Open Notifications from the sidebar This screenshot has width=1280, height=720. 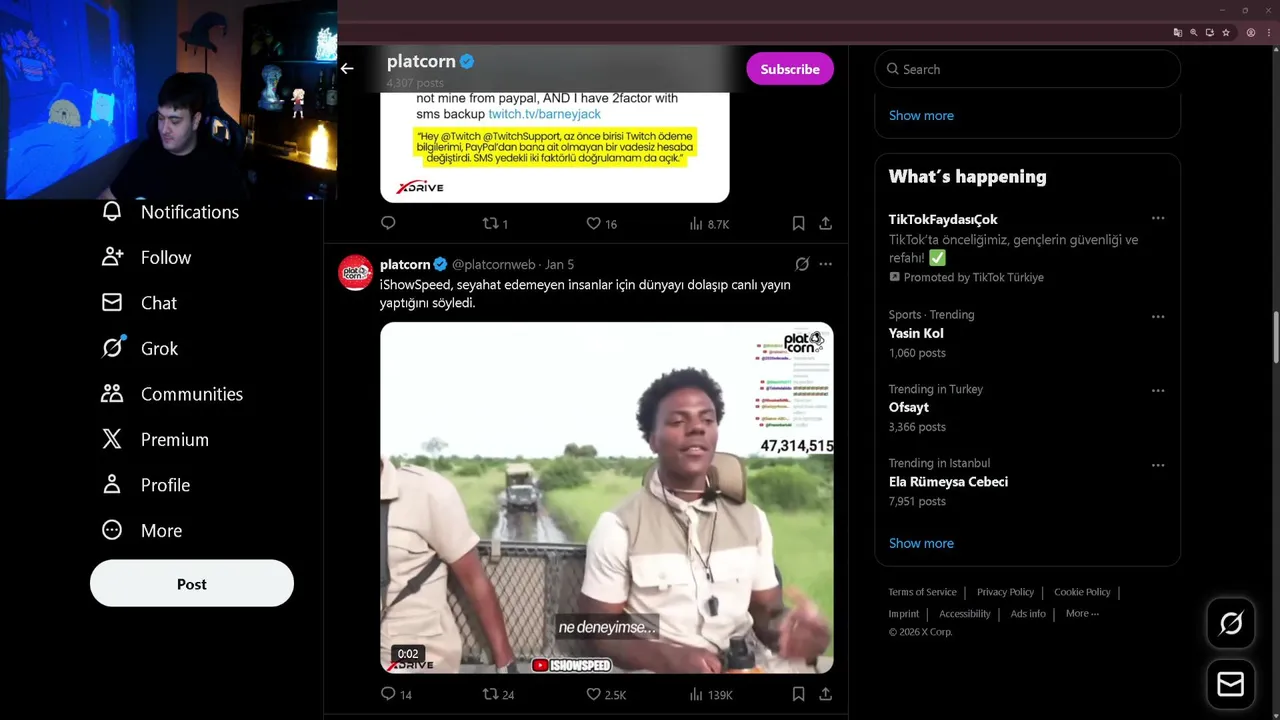pyautogui.click(x=170, y=212)
